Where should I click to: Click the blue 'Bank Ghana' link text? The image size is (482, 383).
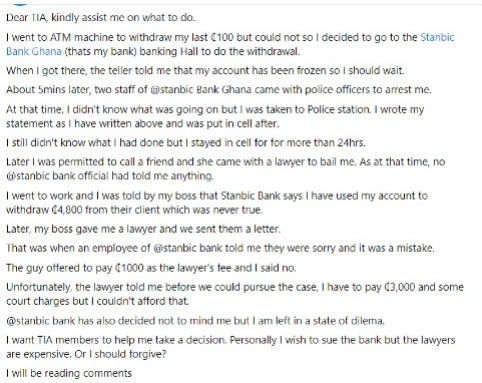34,51
